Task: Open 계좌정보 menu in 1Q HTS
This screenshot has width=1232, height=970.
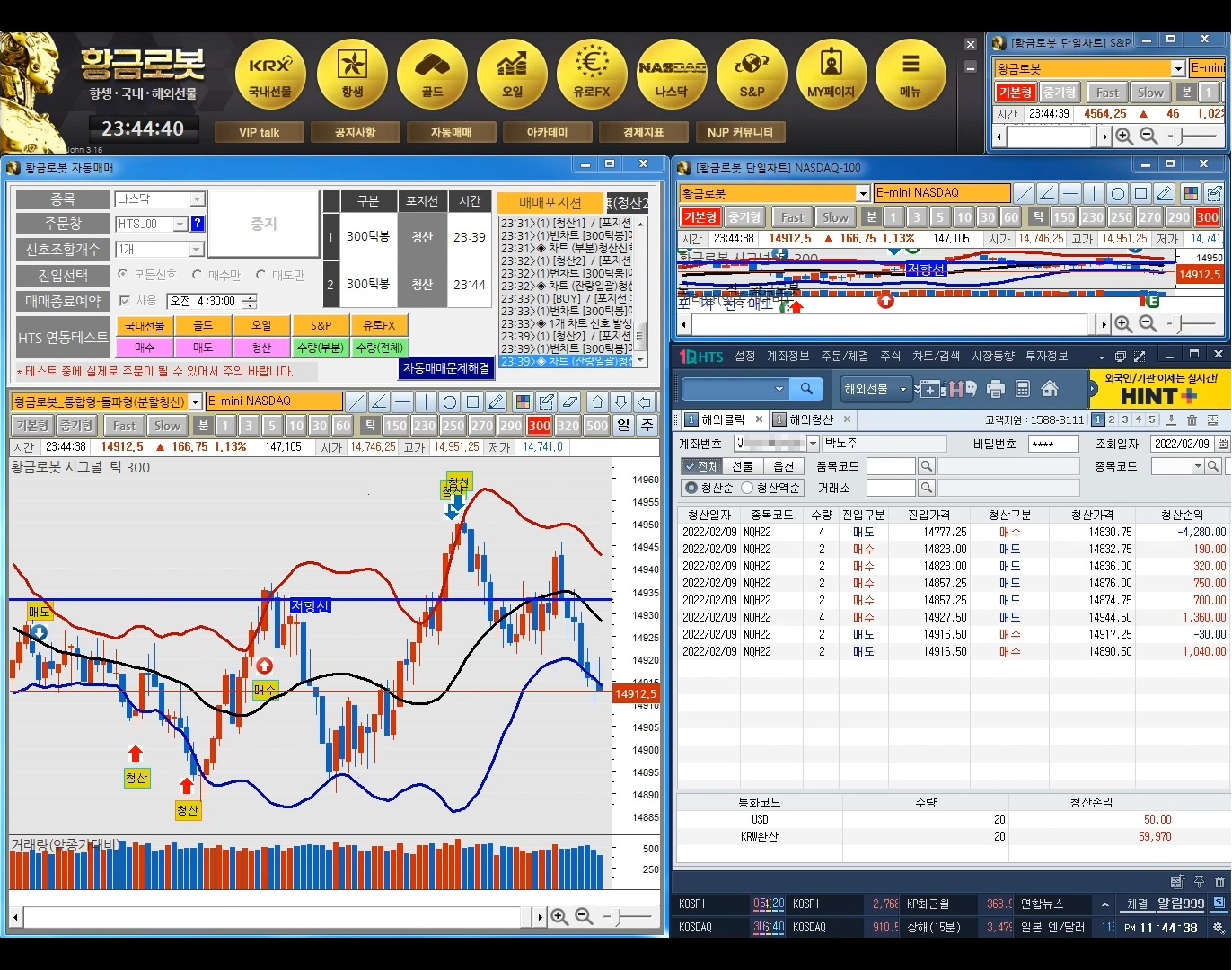Action: [x=788, y=356]
